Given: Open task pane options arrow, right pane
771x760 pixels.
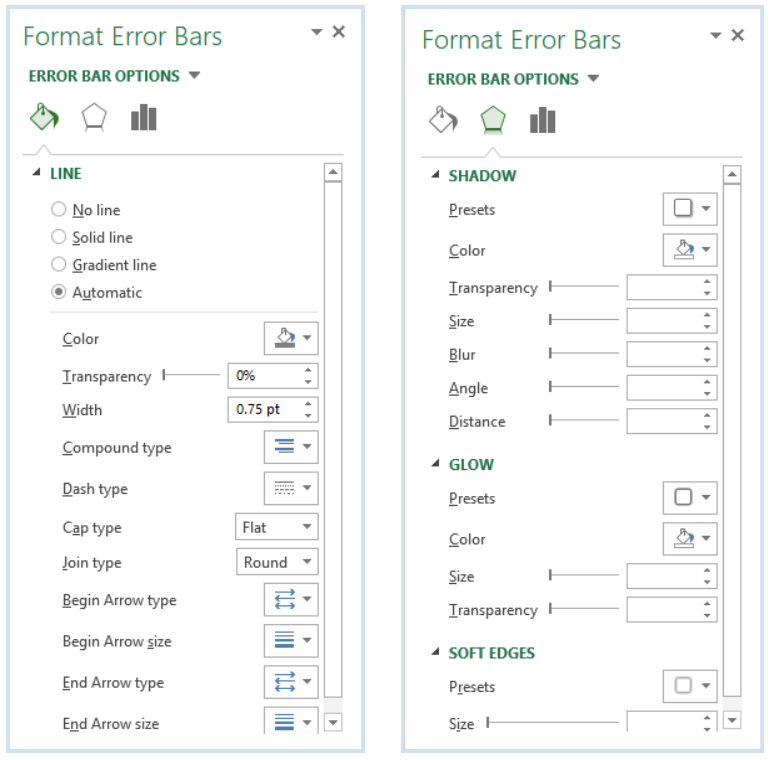Looking at the screenshot, I should coord(715,35).
